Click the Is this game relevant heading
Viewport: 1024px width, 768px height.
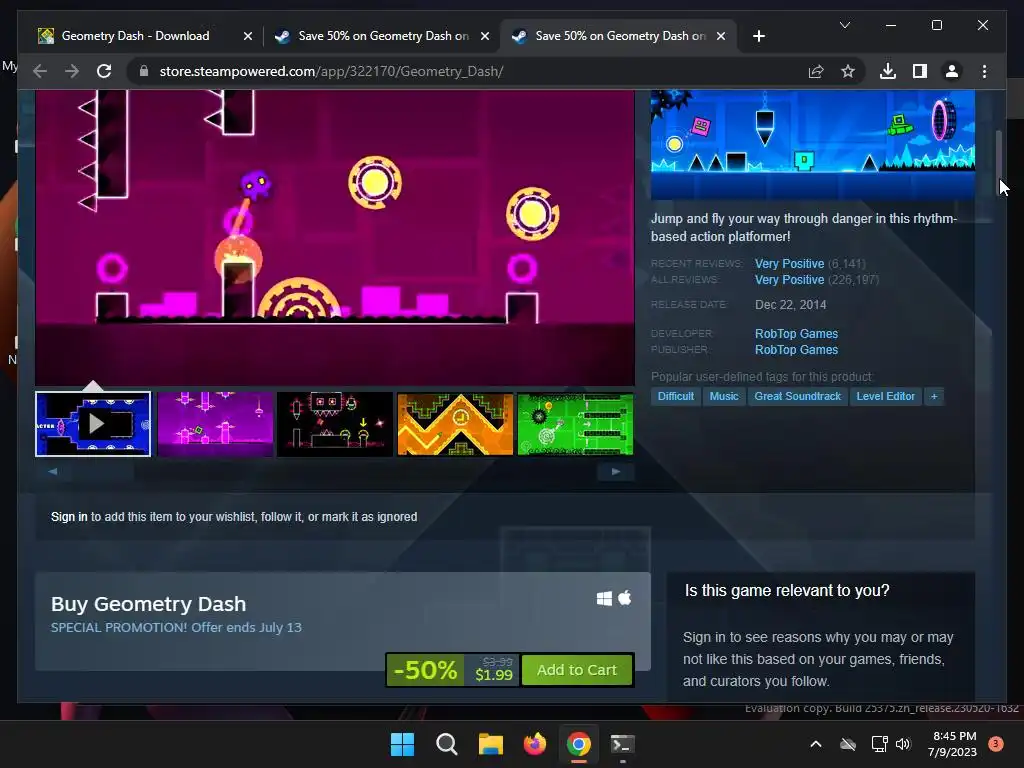787,590
